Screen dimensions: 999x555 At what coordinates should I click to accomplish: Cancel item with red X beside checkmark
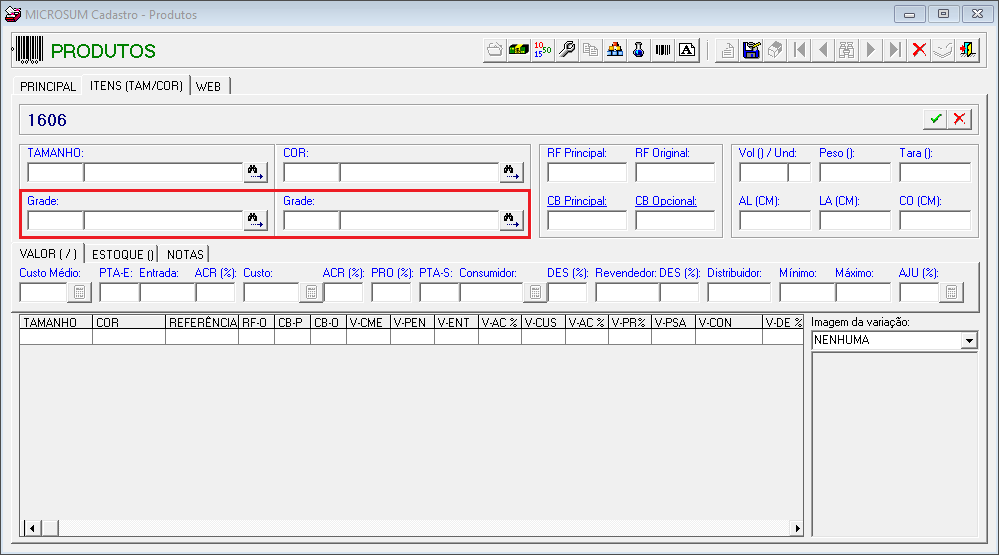click(x=959, y=119)
